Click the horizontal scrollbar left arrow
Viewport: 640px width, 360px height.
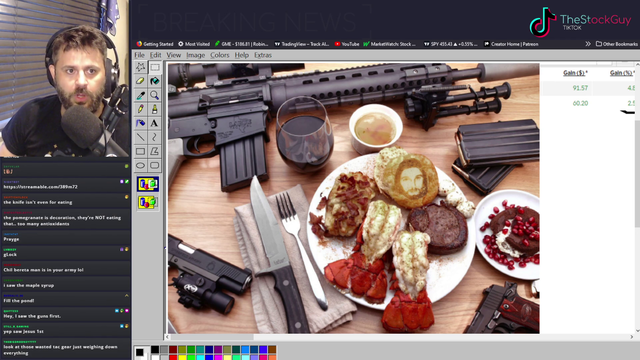(167, 337)
